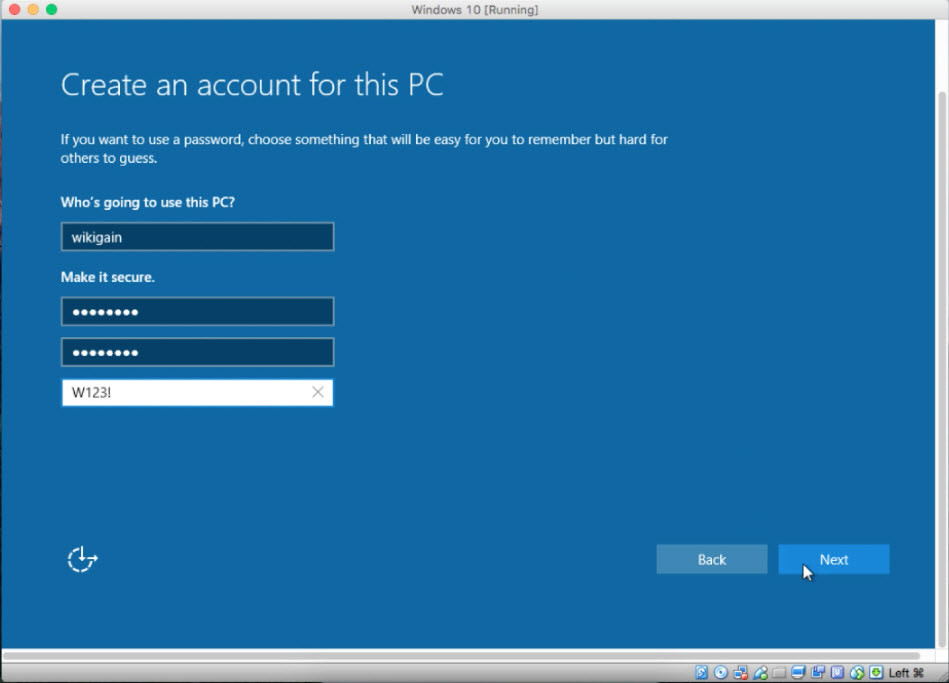The image size is (949, 683).
Task: Click the horizontal scrollbar below VM screen
Action: pyautogui.click(x=461, y=656)
